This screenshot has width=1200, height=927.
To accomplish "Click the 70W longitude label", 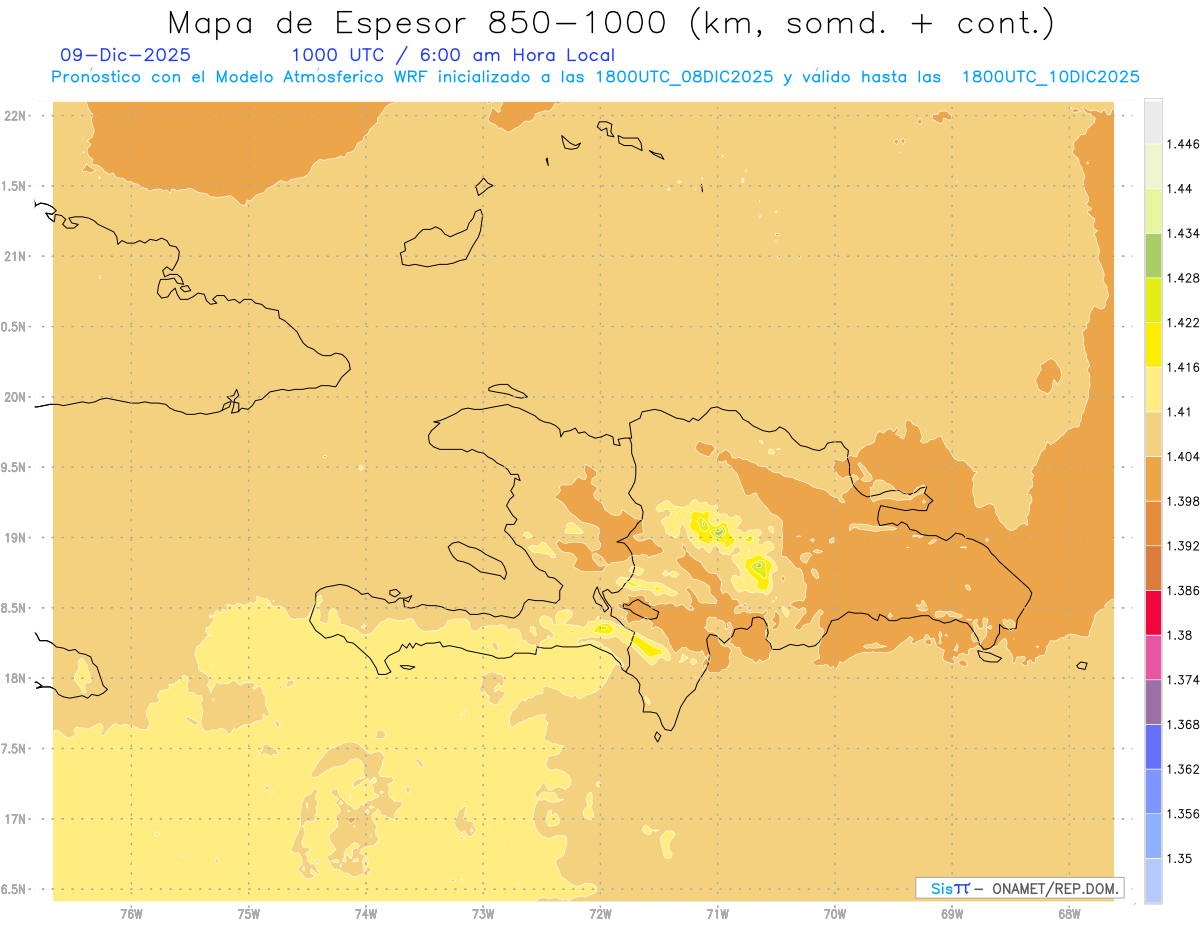I will point(835,913).
